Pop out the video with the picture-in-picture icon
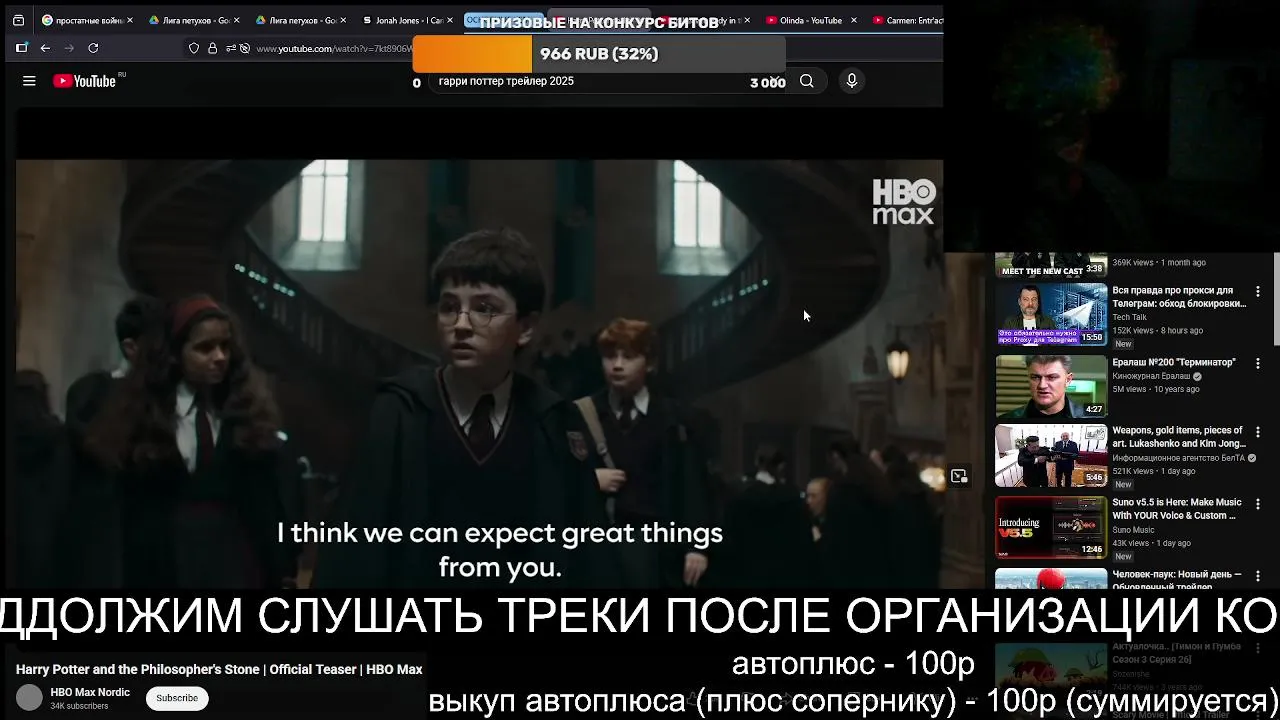 [959, 477]
